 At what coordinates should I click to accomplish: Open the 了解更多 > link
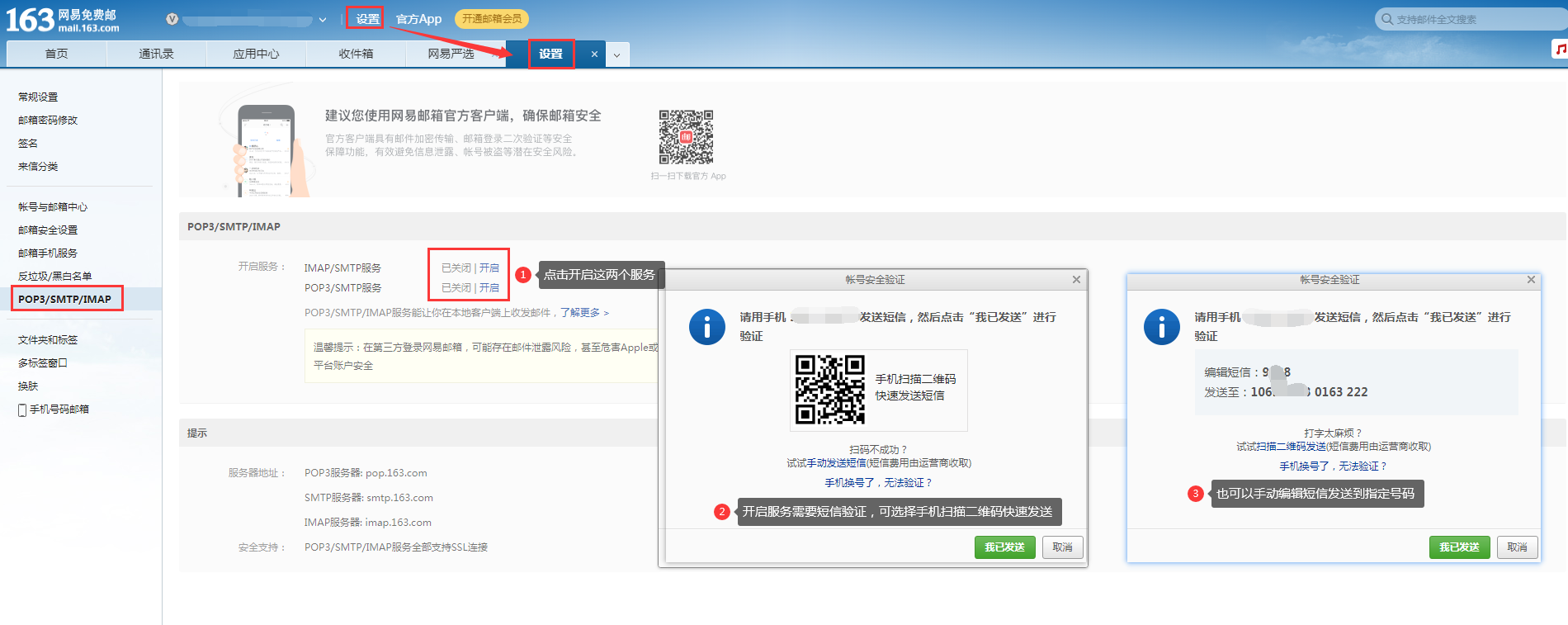pos(584,313)
